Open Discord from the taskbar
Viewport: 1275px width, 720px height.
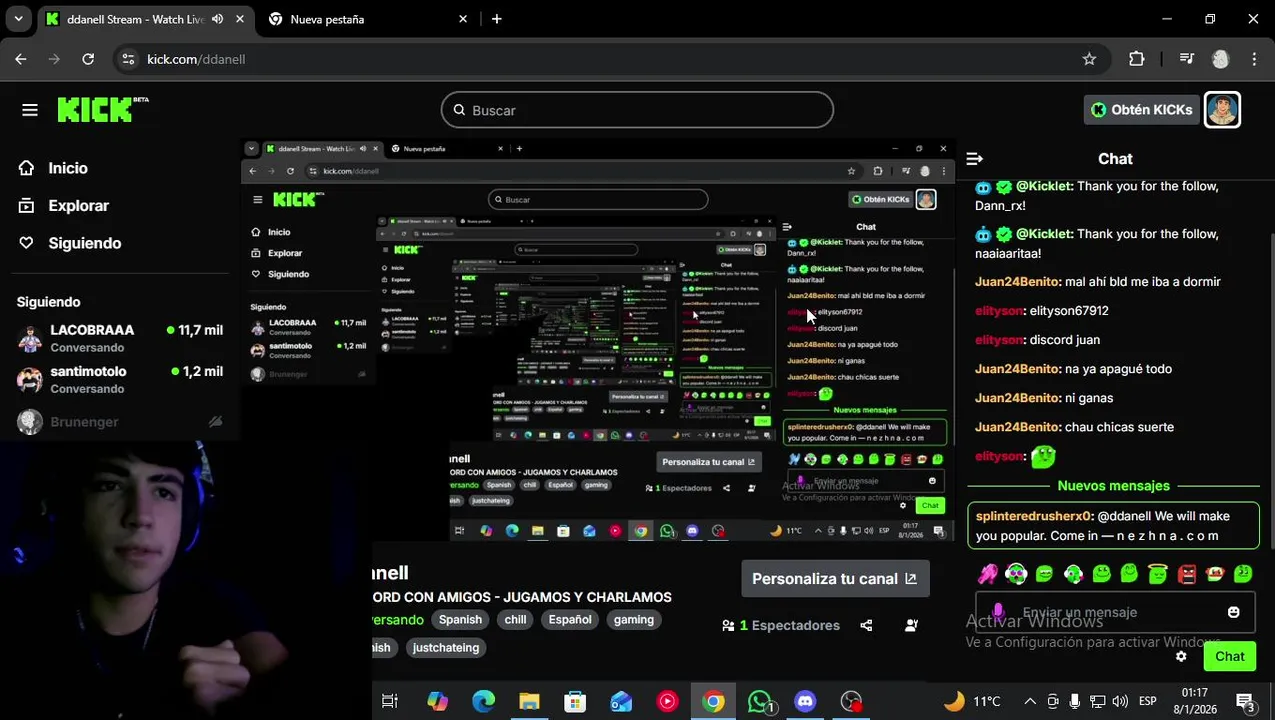pos(805,701)
